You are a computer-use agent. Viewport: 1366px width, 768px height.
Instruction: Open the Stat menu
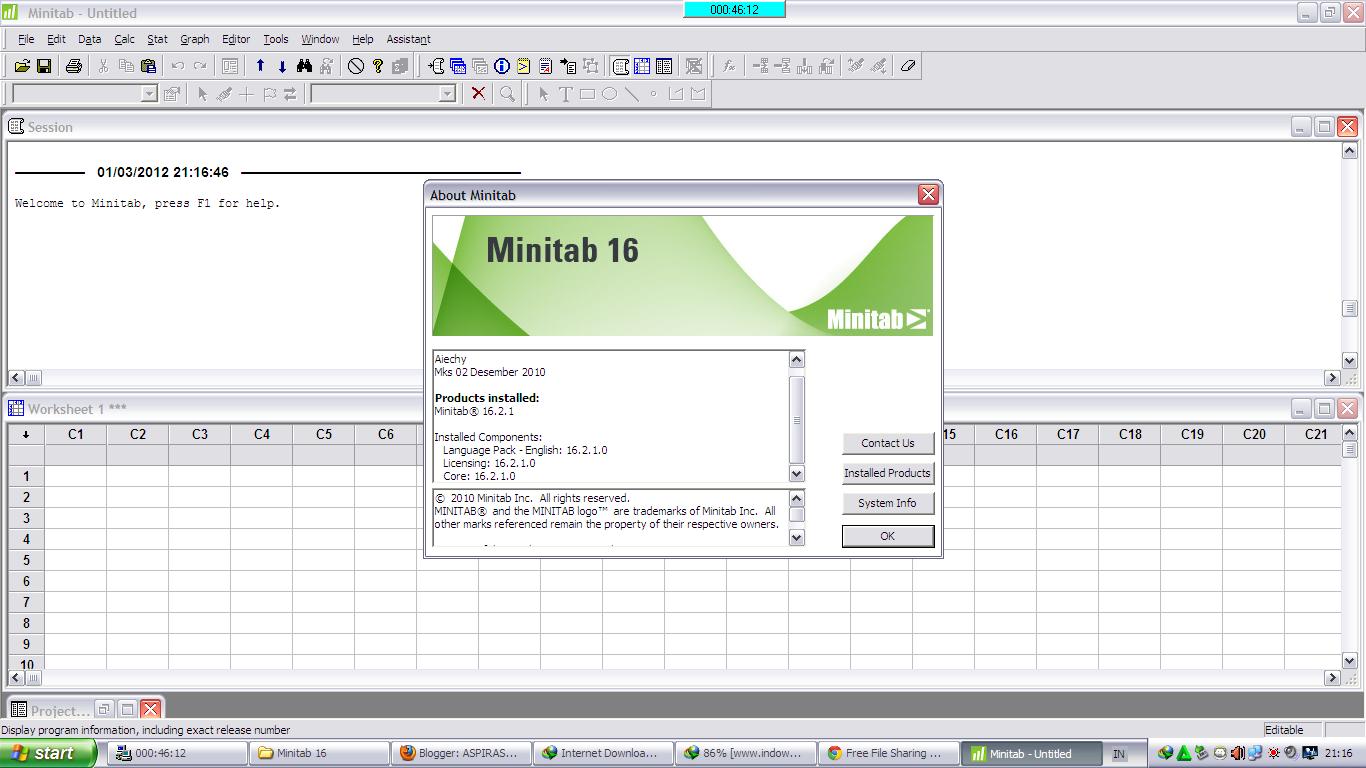pyautogui.click(x=157, y=39)
